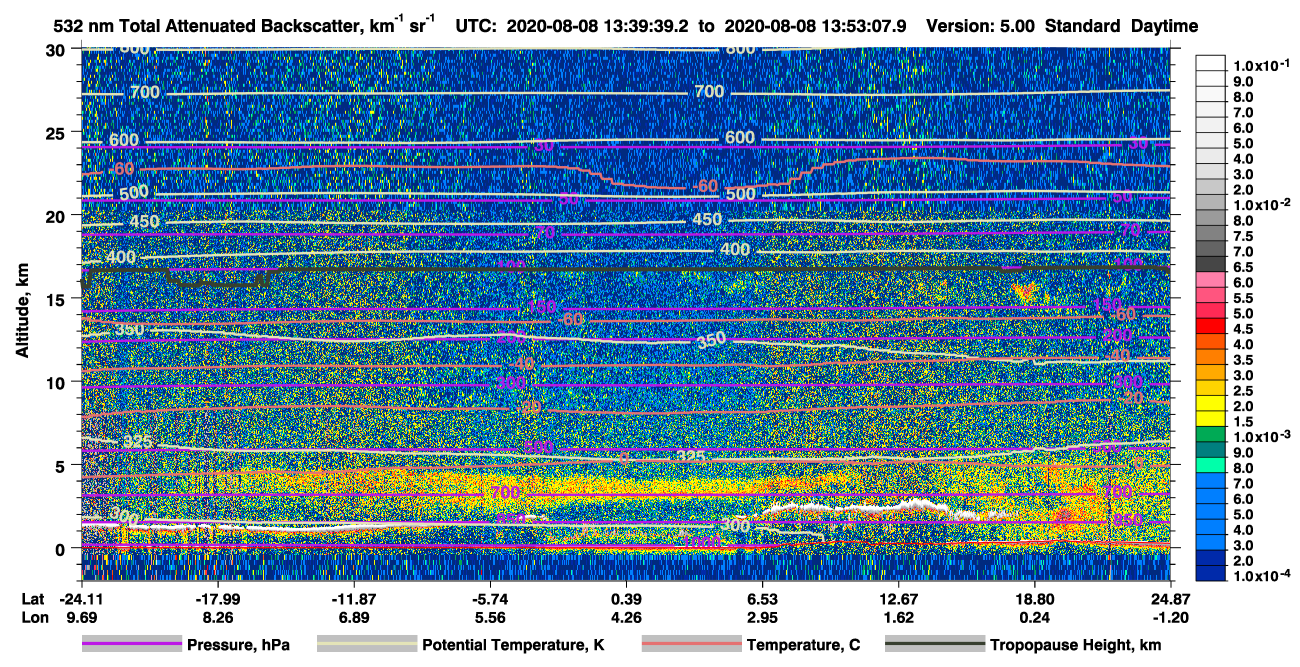Click the salmon Temperature legend line sample

point(691,645)
